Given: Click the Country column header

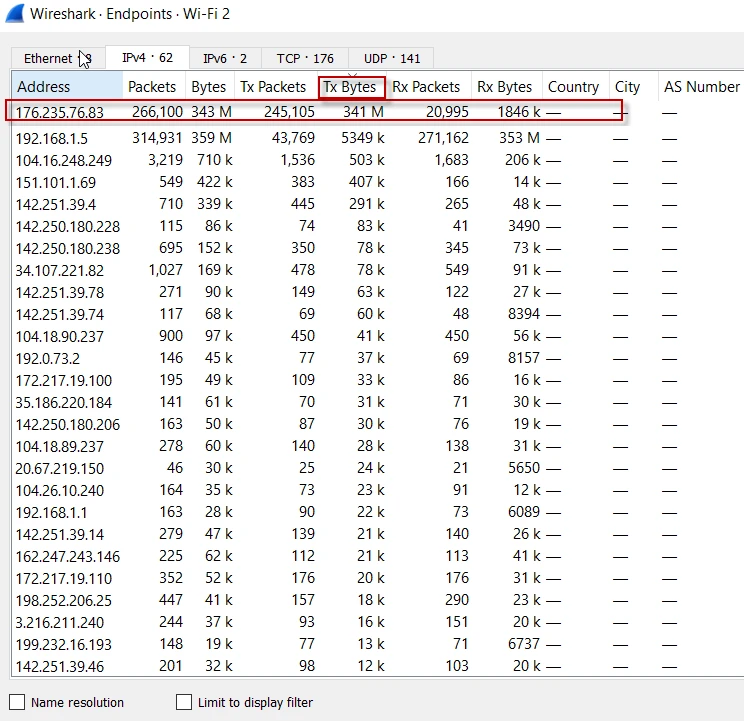Looking at the screenshot, I should 573,87.
